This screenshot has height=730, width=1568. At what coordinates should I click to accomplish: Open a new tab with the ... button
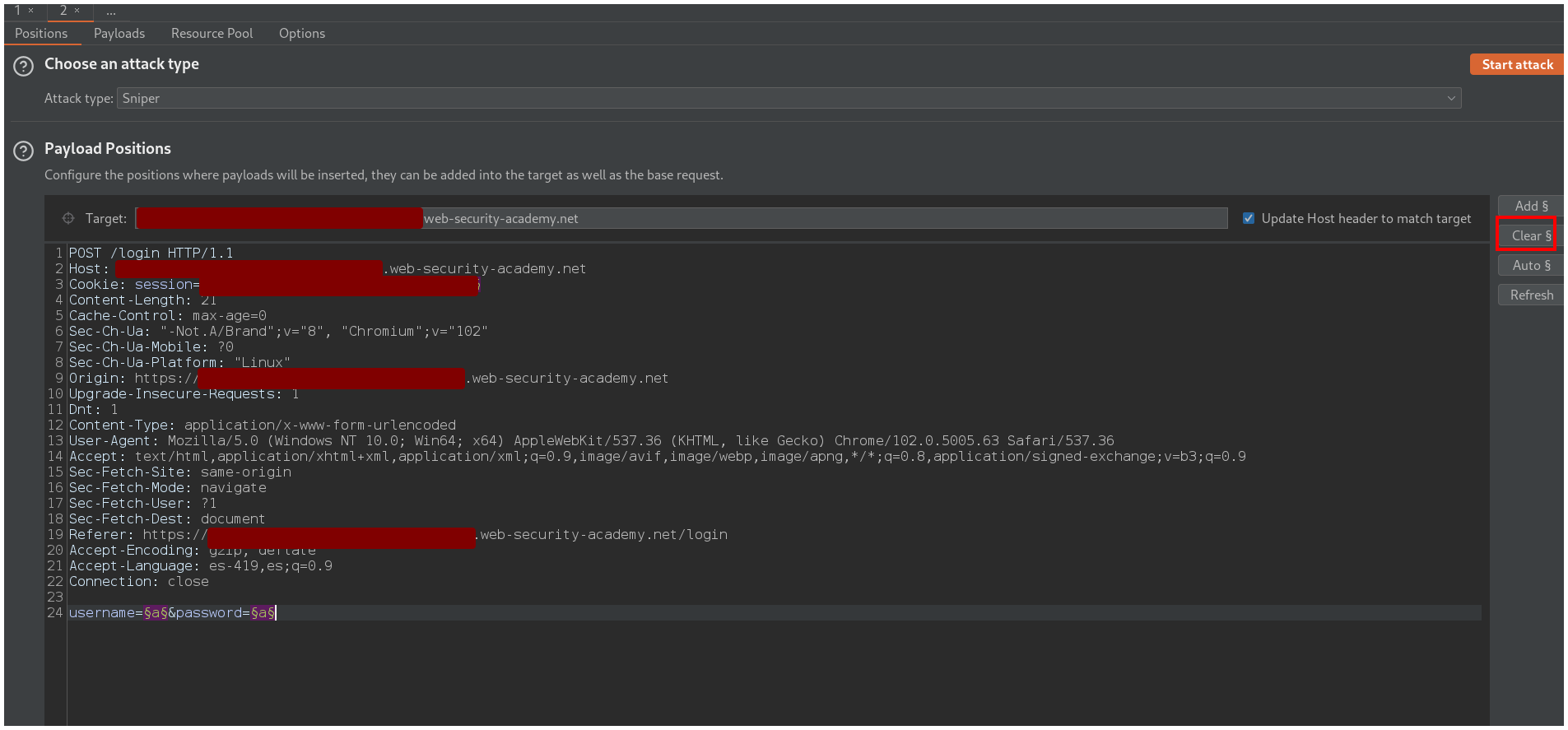[111, 12]
